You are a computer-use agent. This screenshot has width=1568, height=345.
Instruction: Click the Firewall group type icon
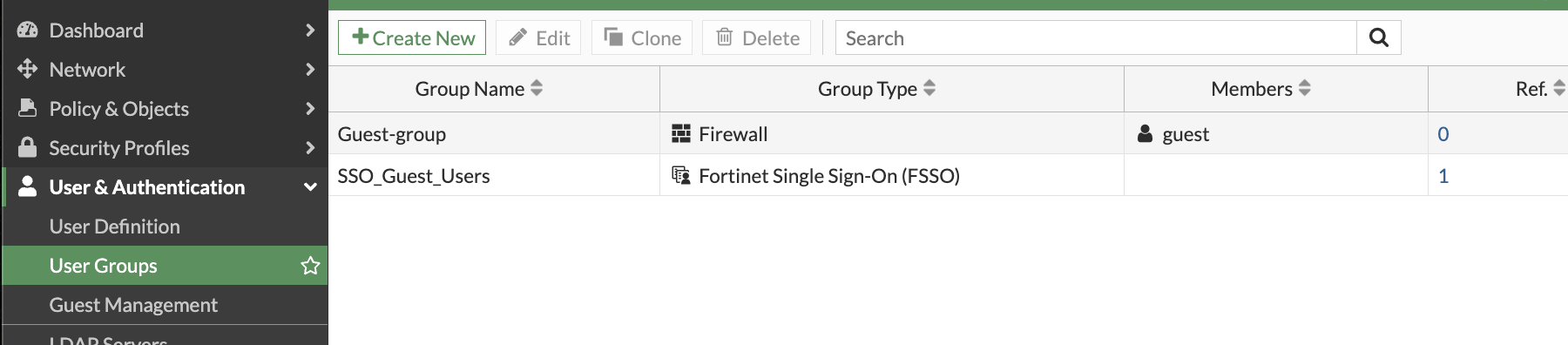[681, 133]
